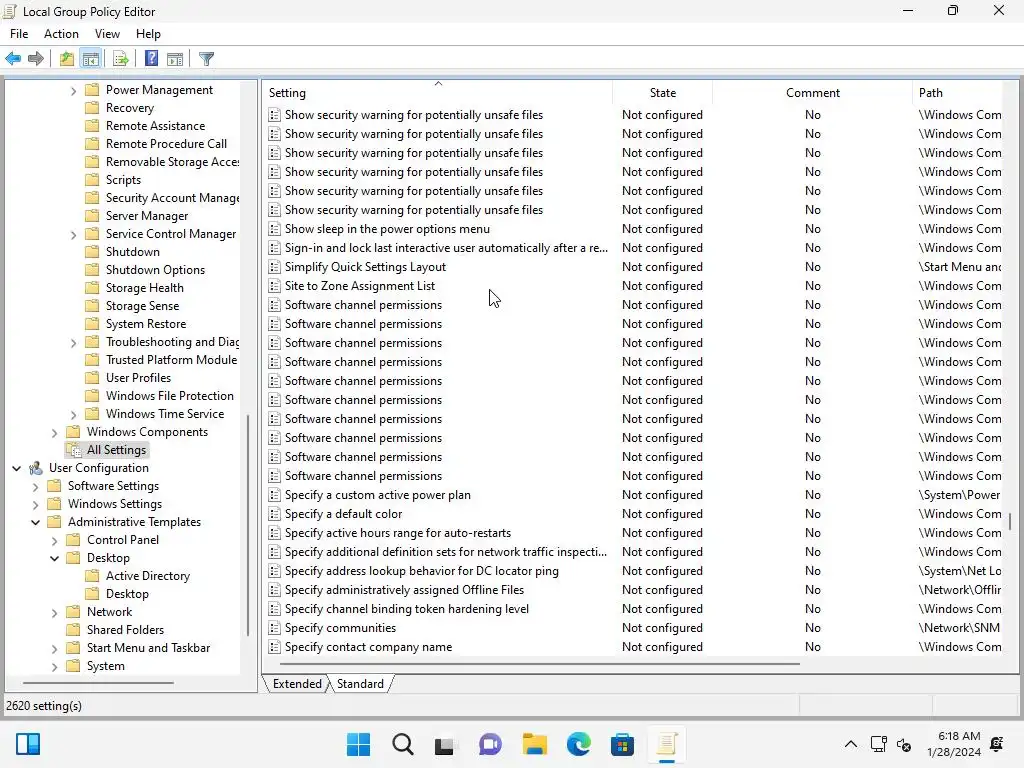This screenshot has width=1024, height=768.
Task: Expand the Windows Time Service node
Action: coord(74,415)
